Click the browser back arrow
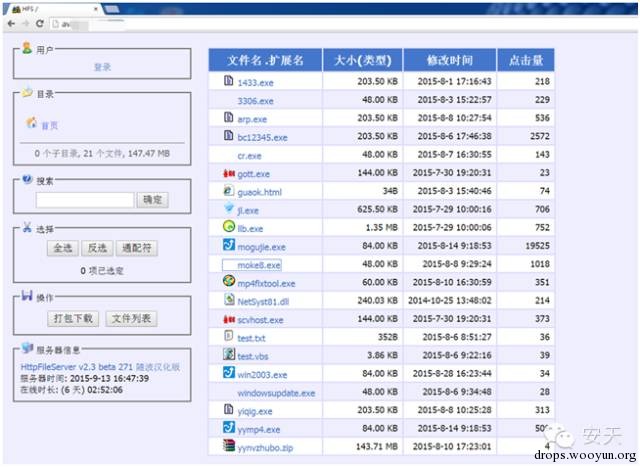The height and width of the screenshot is (467, 640). click(x=11, y=23)
